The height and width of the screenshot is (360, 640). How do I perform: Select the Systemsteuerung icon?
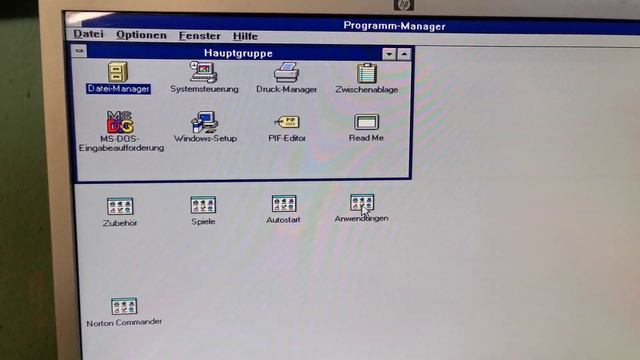[203, 72]
